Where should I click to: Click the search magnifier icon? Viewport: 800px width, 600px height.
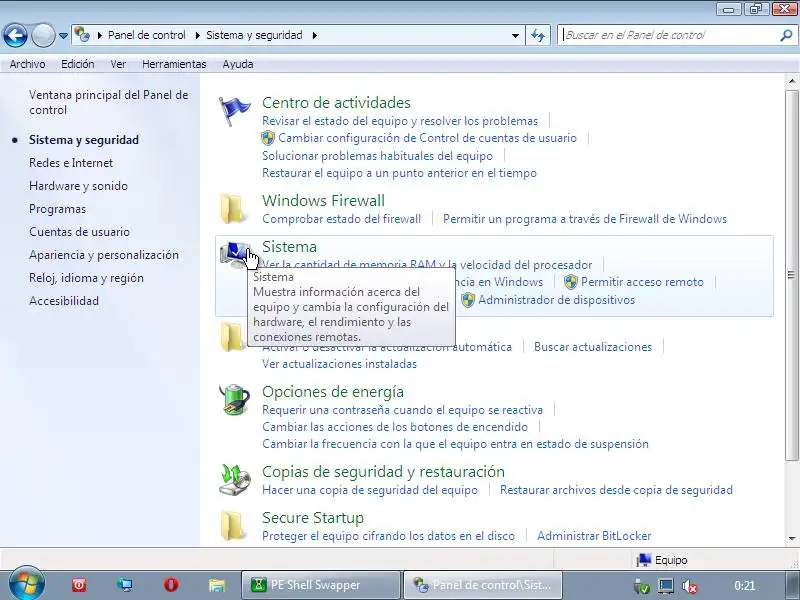tap(786, 35)
